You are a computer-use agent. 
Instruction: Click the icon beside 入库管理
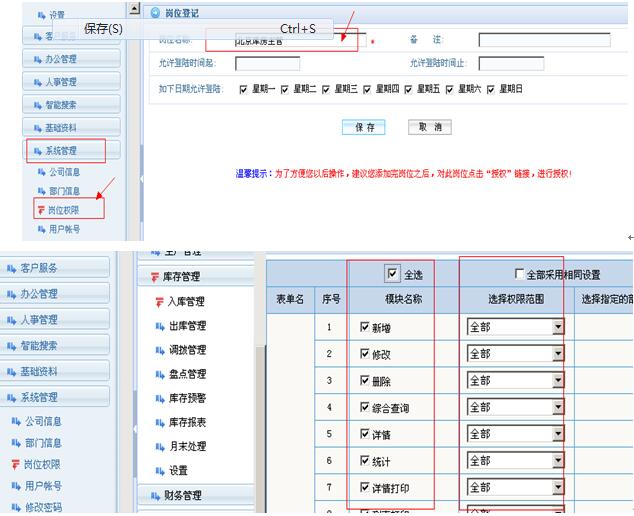[159, 301]
